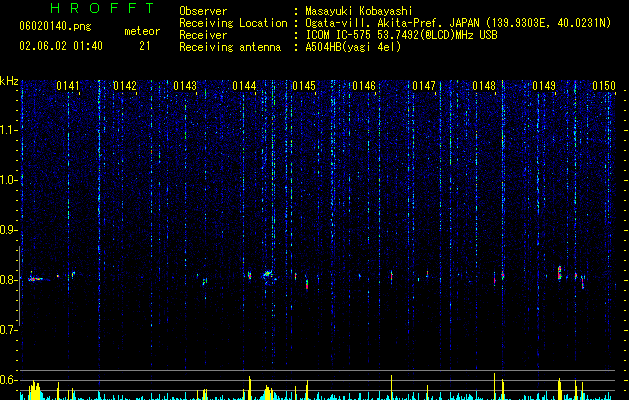
Task: Click the Receiving antenna field label
Action: click(230, 47)
